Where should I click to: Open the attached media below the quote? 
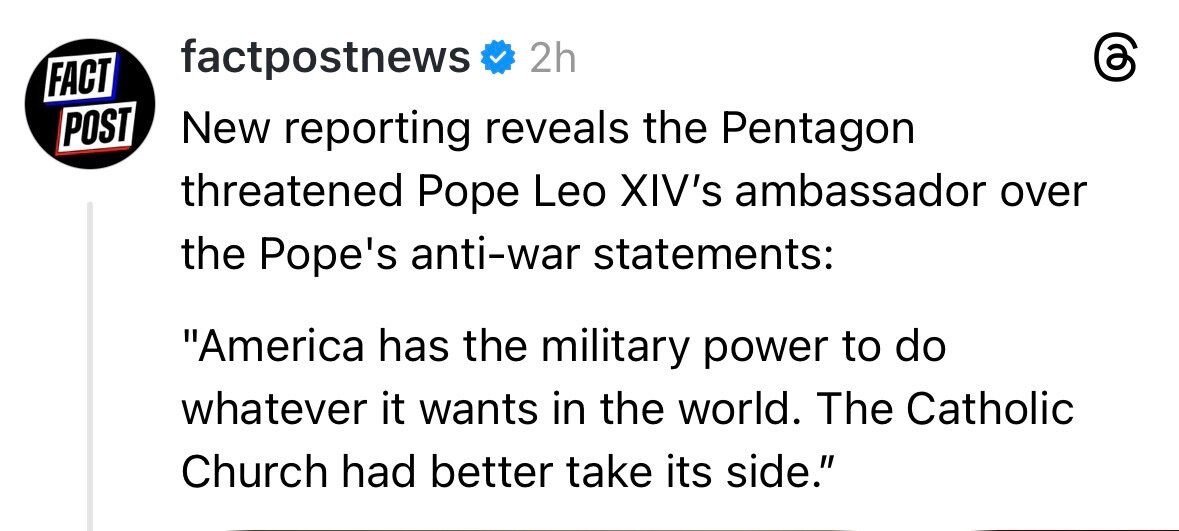coord(640,527)
